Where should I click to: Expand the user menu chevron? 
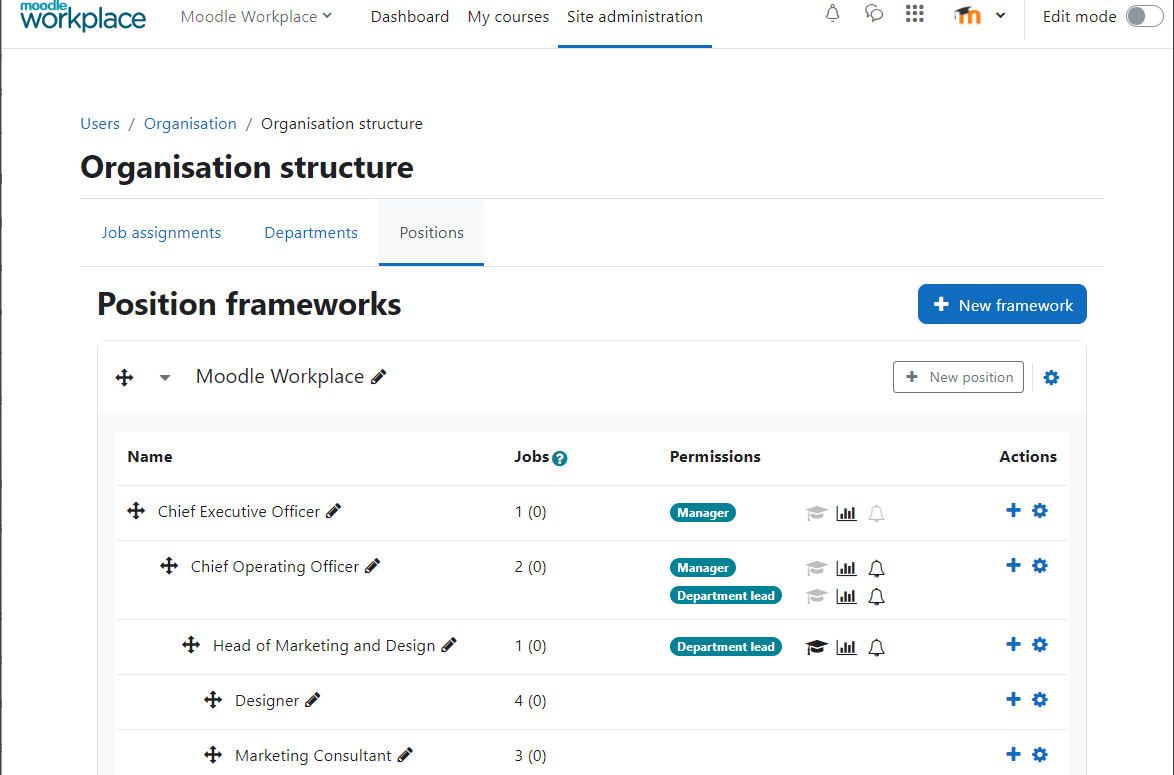(1000, 15)
